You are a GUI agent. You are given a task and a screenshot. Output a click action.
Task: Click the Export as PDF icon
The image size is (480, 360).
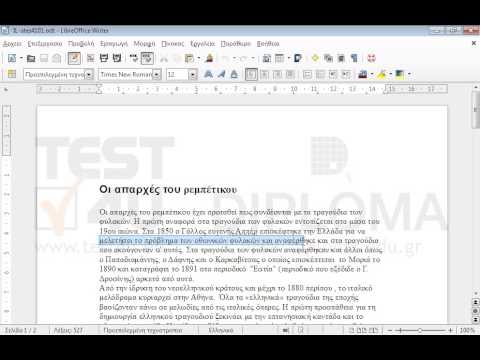pos(91,59)
